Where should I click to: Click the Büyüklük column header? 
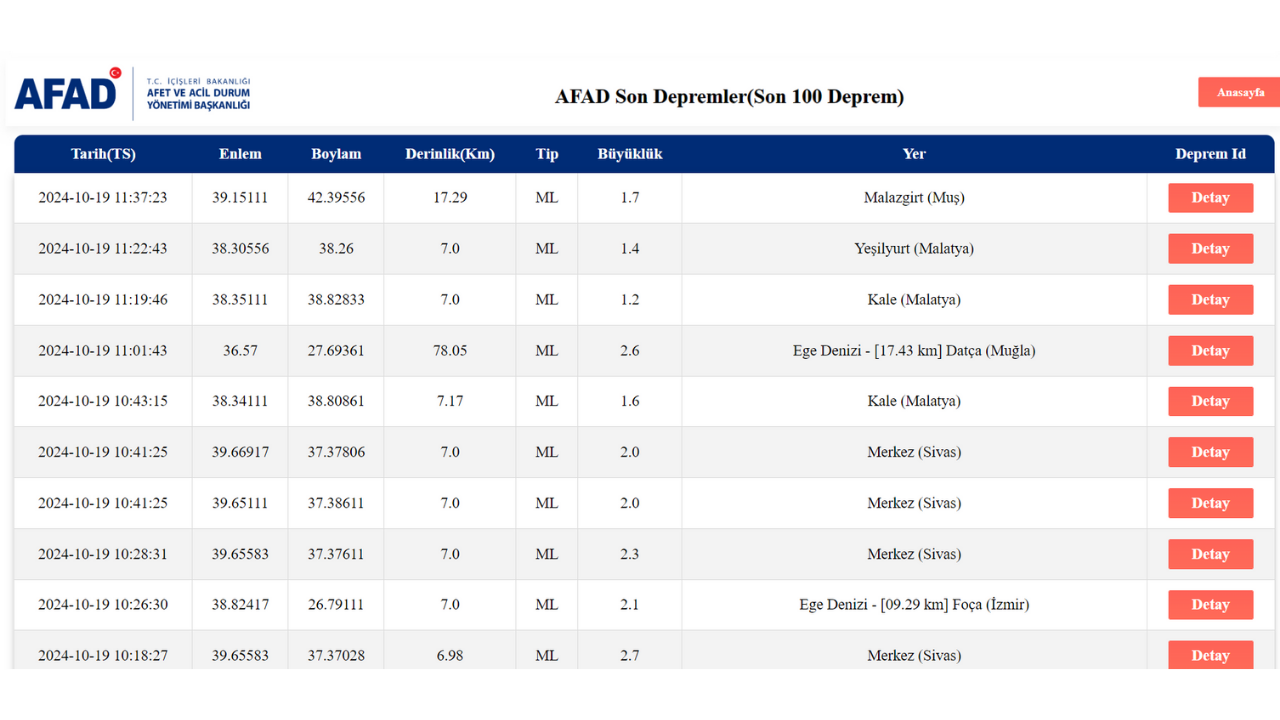tap(630, 154)
